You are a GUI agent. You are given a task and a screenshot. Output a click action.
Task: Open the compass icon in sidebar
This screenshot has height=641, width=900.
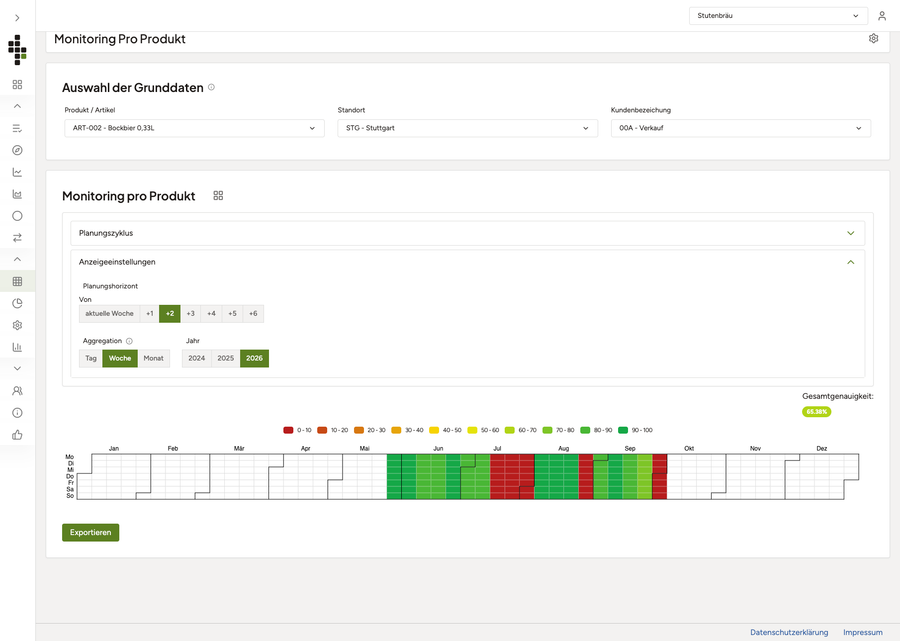[x=17, y=150]
